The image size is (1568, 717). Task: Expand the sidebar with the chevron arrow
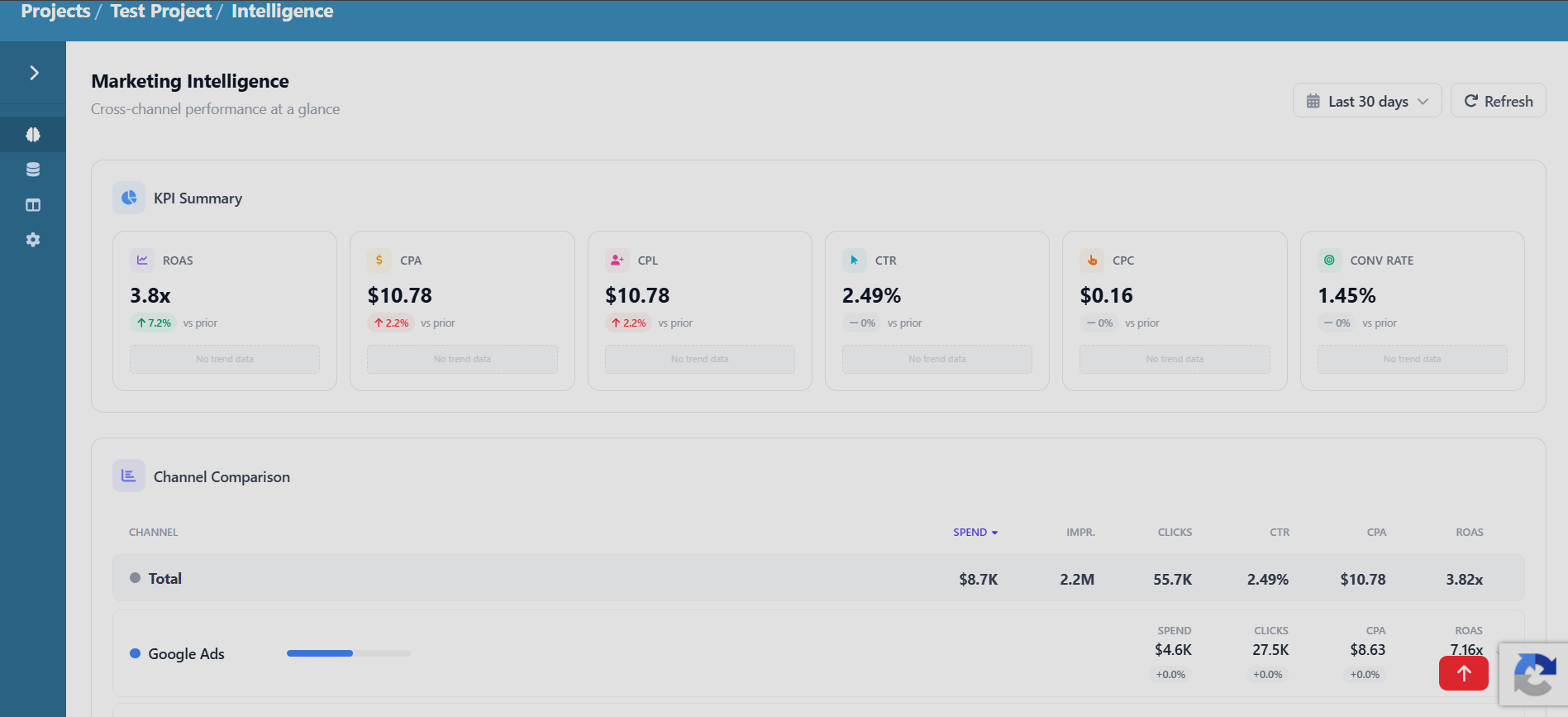(34, 73)
